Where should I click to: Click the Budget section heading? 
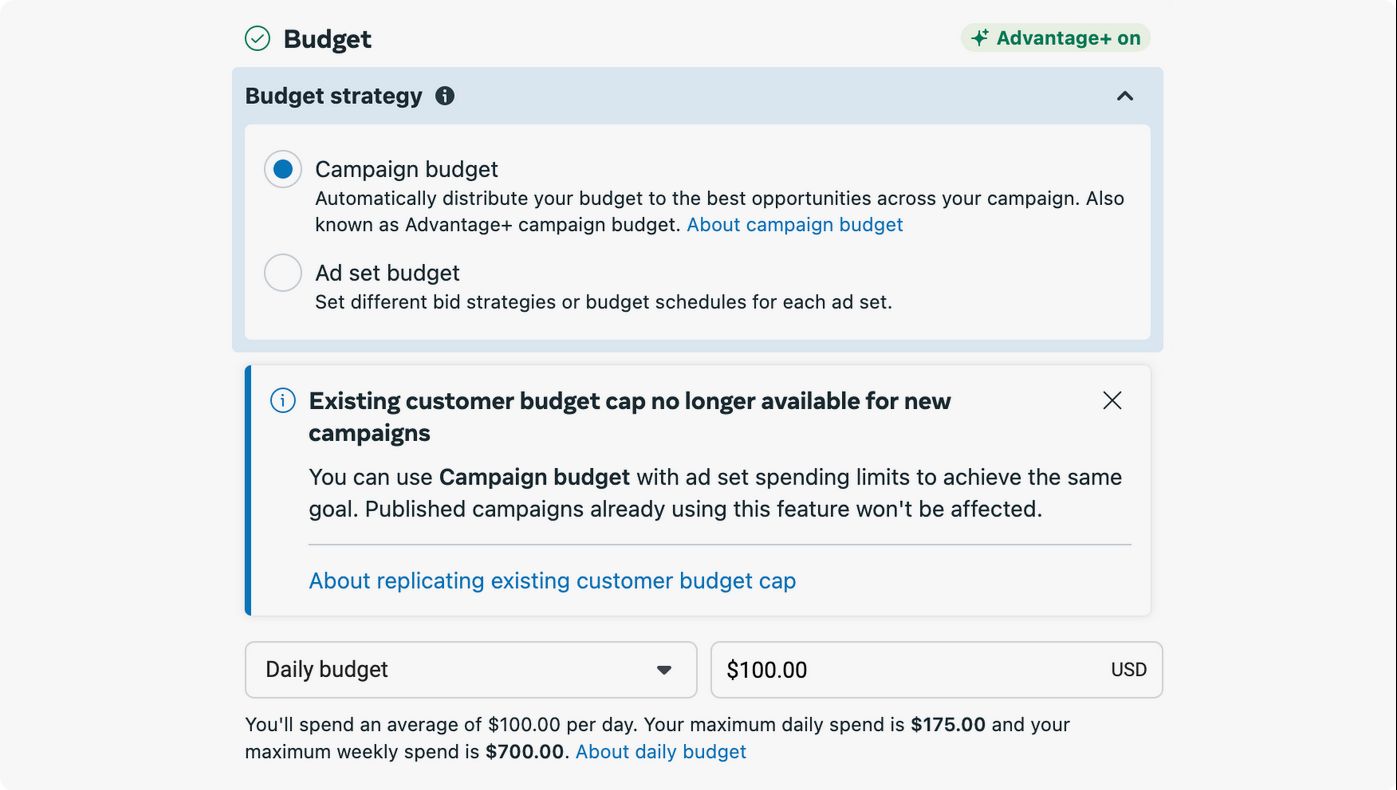click(x=327, y=39)
